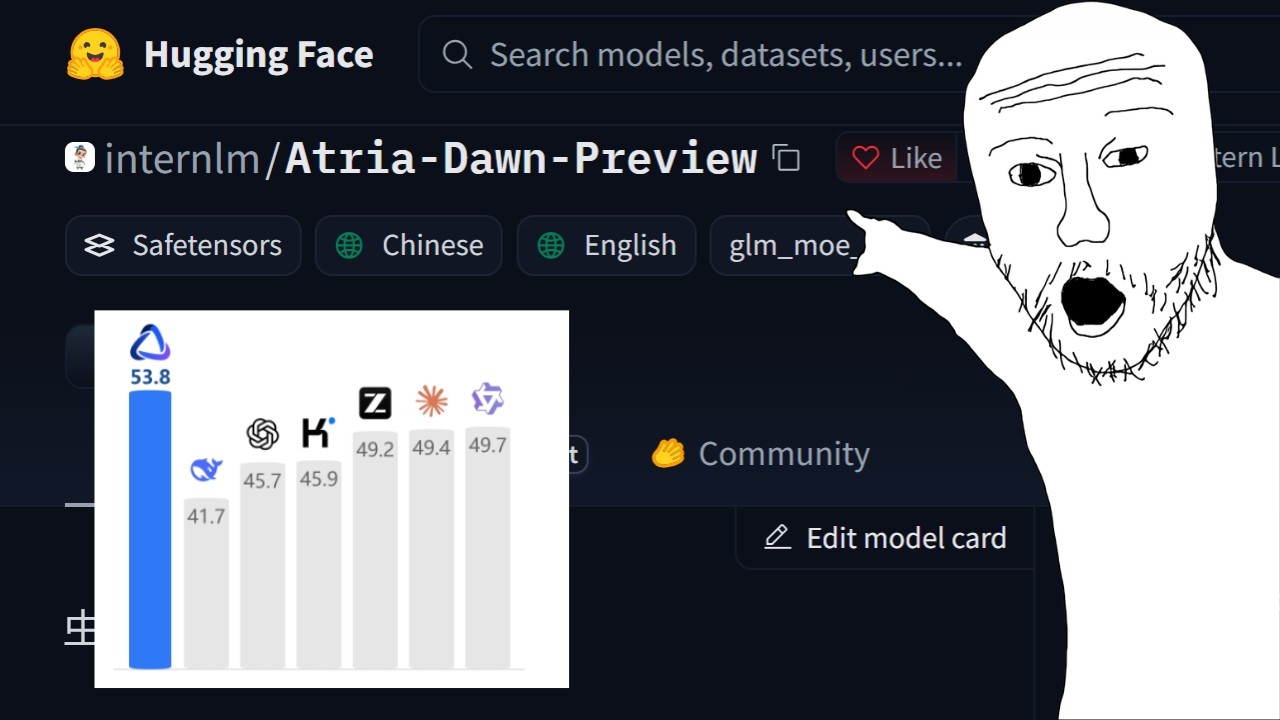Click the 53.8 score label
Viewport: 1280px width, 720px height.
click(x=150, y=377)
